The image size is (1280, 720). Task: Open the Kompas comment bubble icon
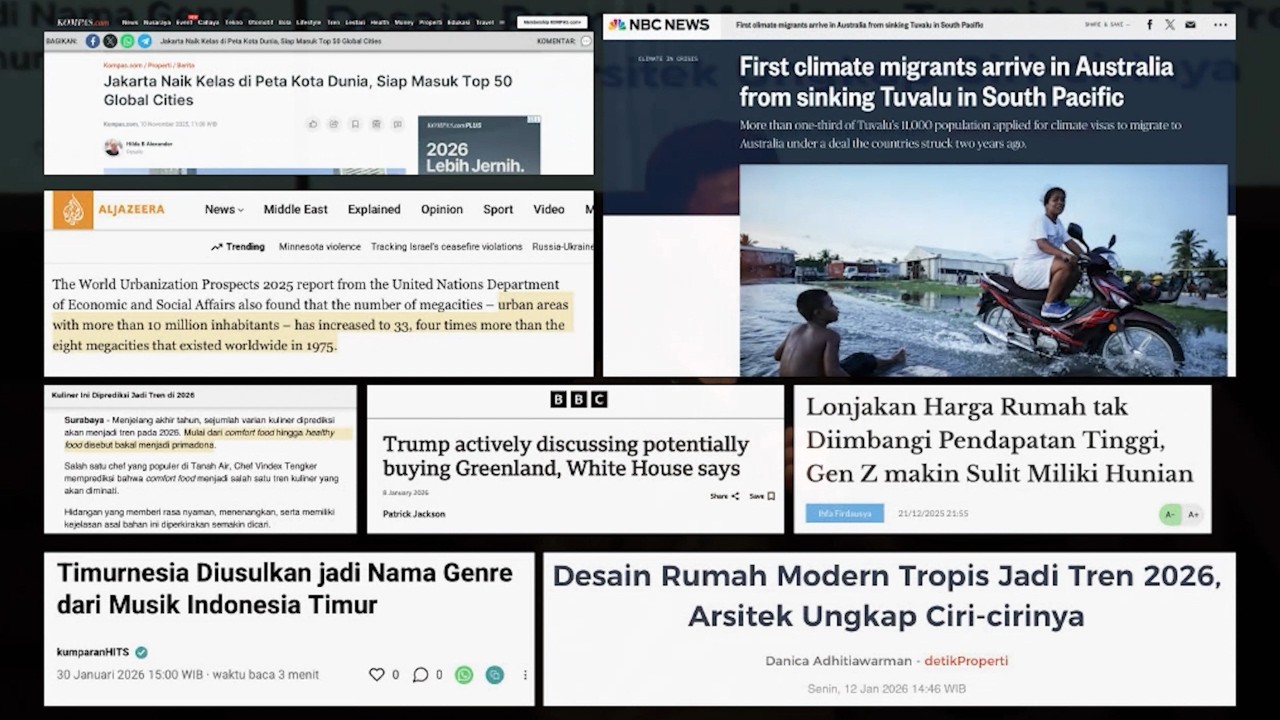coord(585,41)
